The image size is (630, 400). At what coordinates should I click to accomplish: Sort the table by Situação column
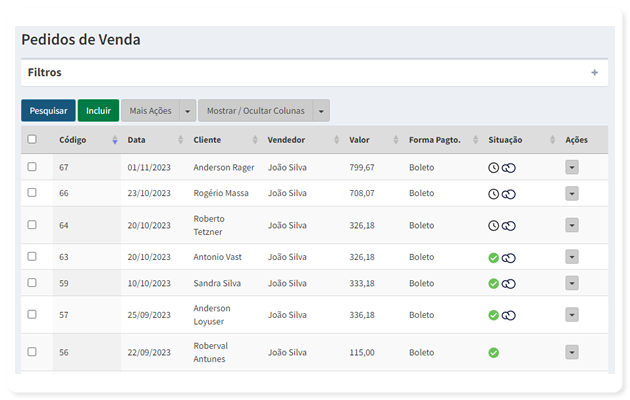point(552,140)
